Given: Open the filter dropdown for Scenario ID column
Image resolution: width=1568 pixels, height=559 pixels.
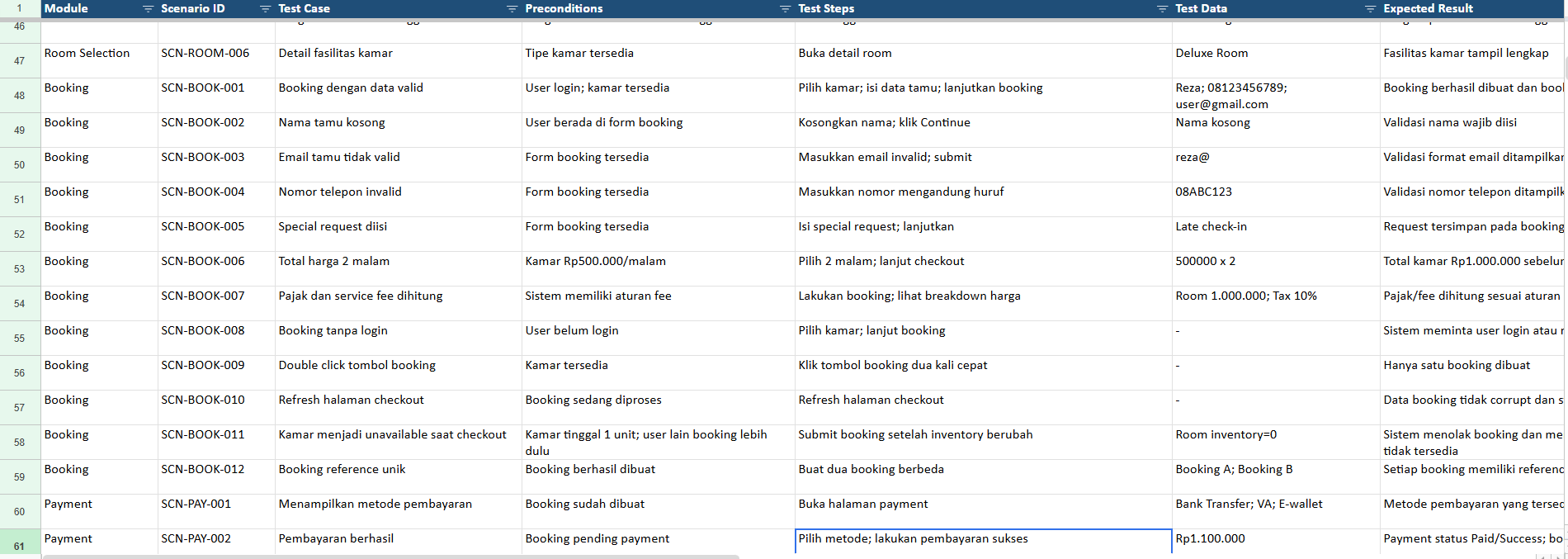Looking at the screenshot, I should pos(265,9).
